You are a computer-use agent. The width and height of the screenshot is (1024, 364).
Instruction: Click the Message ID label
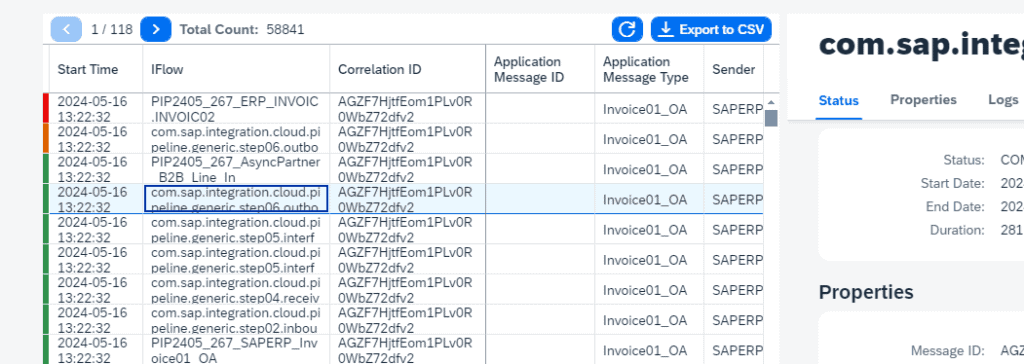click(x=947, y=350)
